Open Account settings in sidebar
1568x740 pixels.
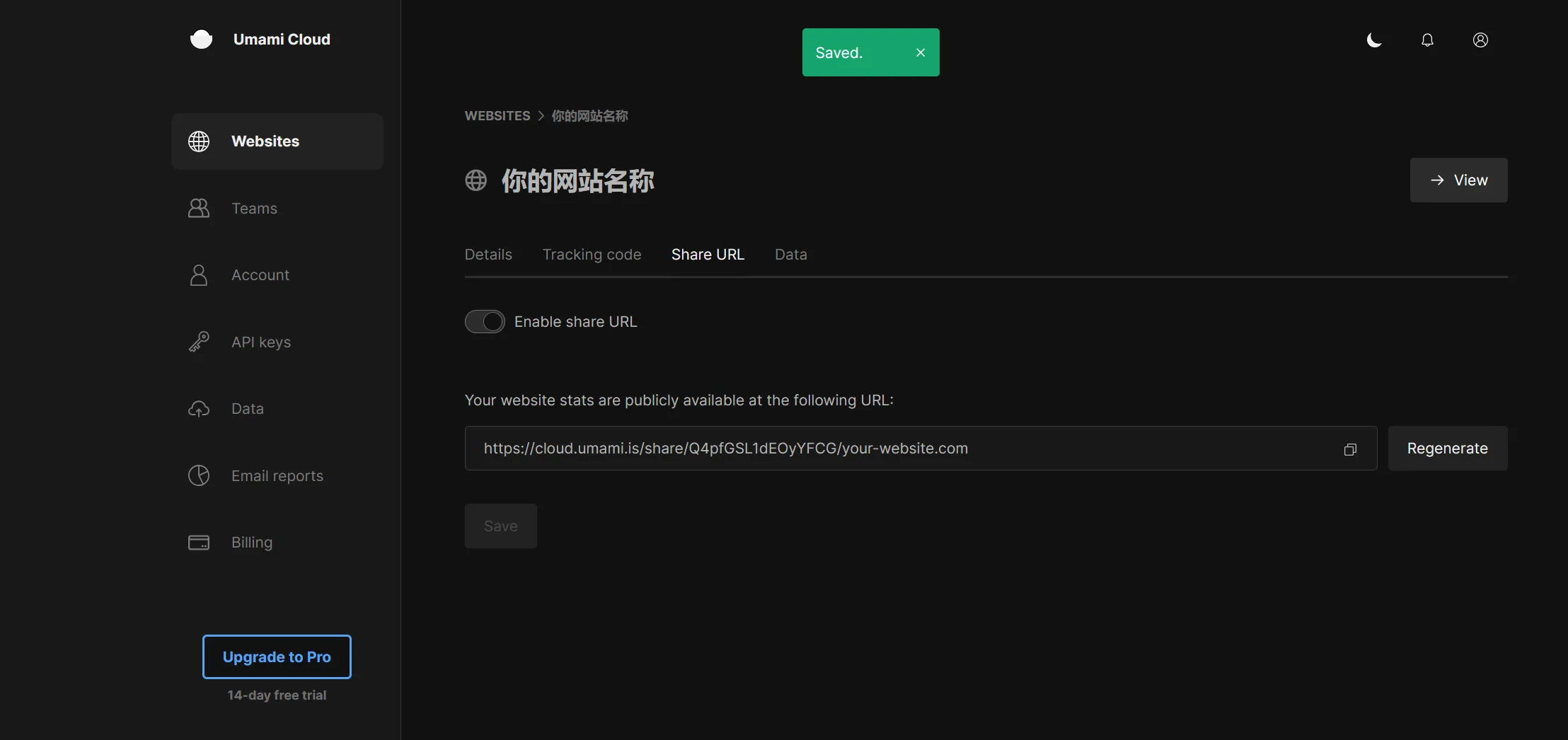(x=260, y=275)
